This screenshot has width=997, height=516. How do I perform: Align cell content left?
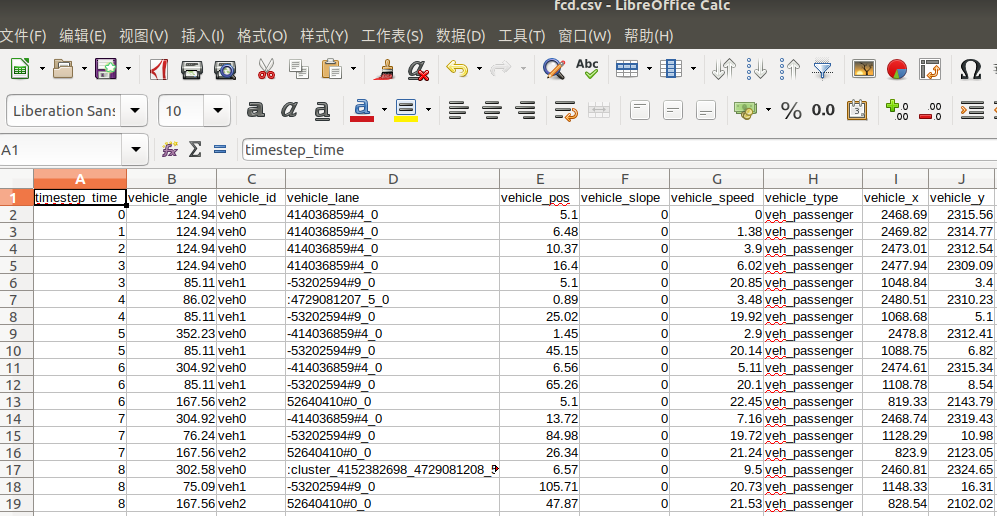(458, 111)
